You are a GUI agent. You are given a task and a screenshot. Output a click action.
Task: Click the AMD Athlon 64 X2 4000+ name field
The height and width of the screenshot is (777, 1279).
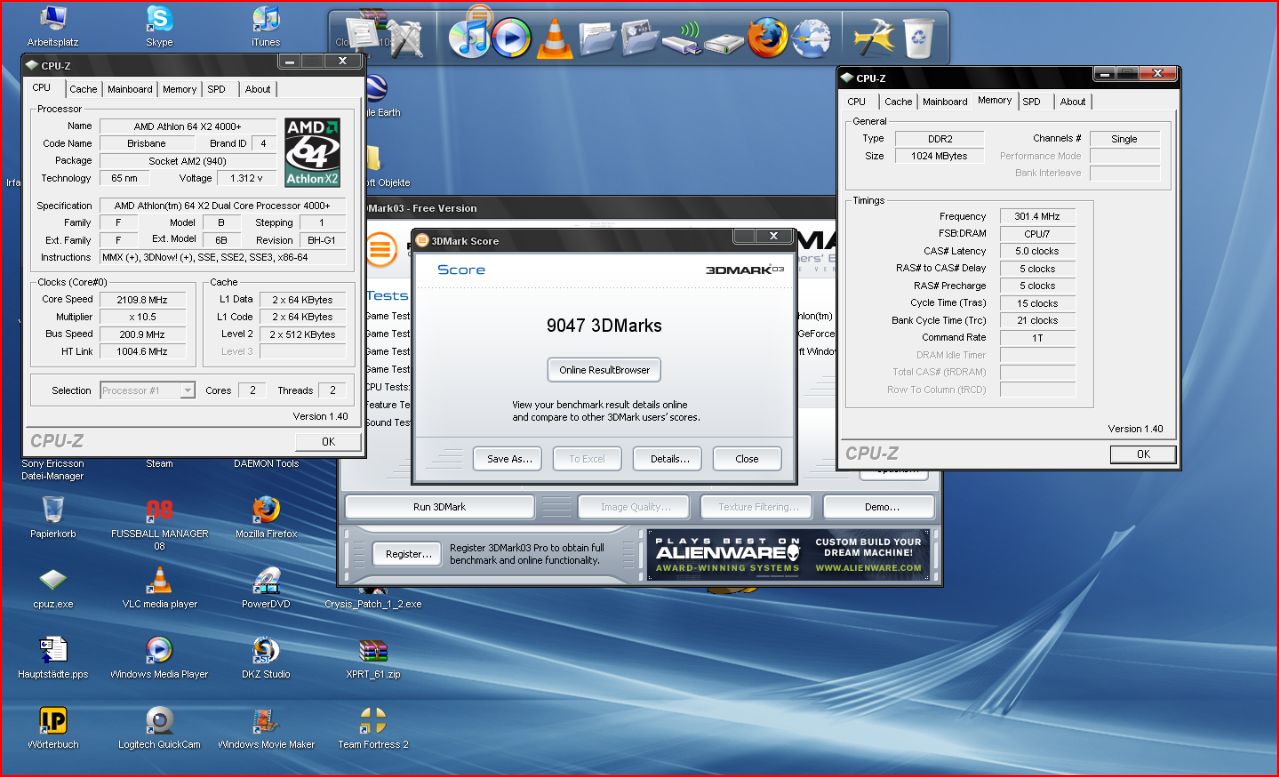pos(187,126)
